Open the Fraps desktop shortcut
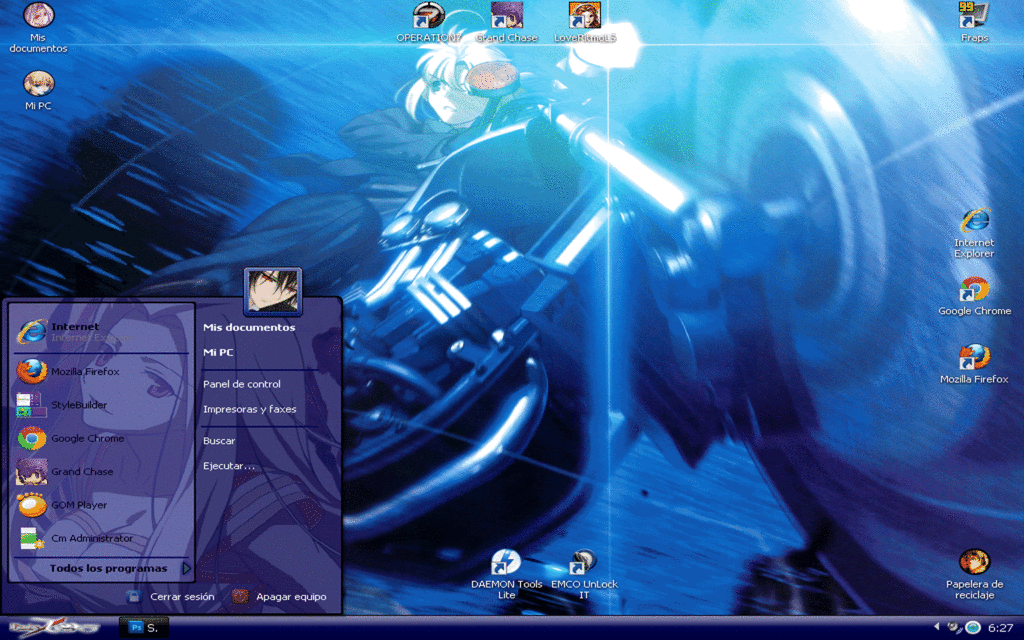Viewport: 1024px width, 640px height. click(x=974, y=16)
